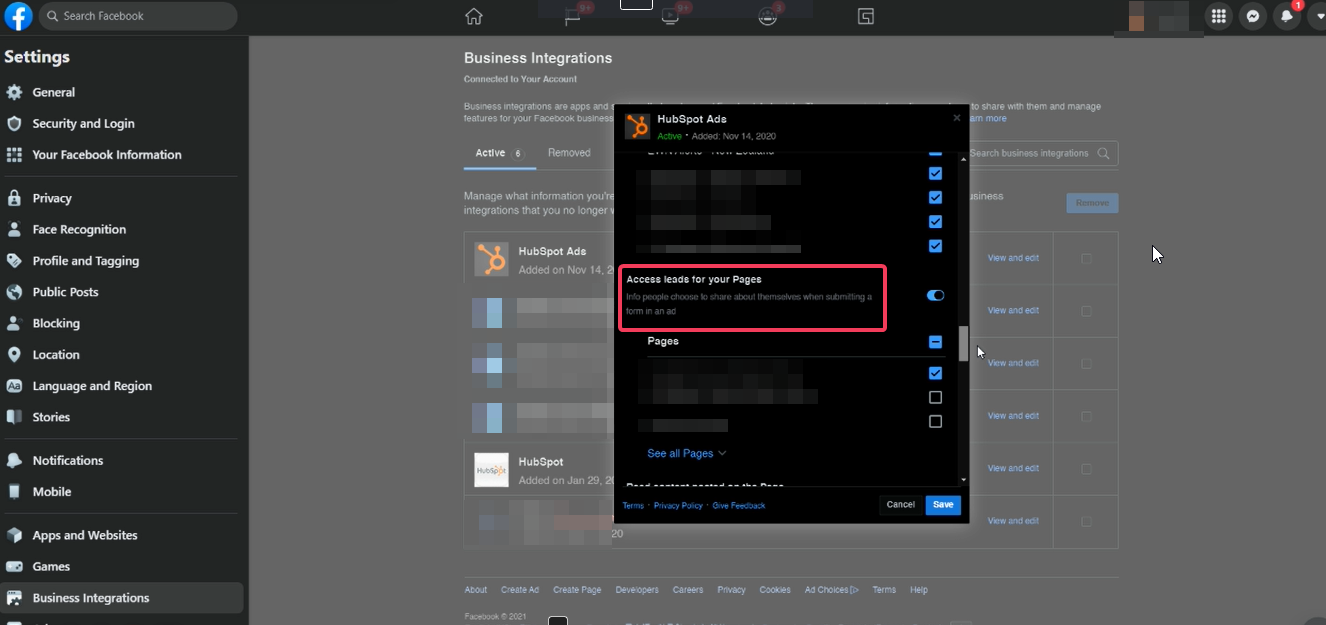Open the Groups icon in top bar
This screenshot has width=1326, height=625.
coord(768,16)
